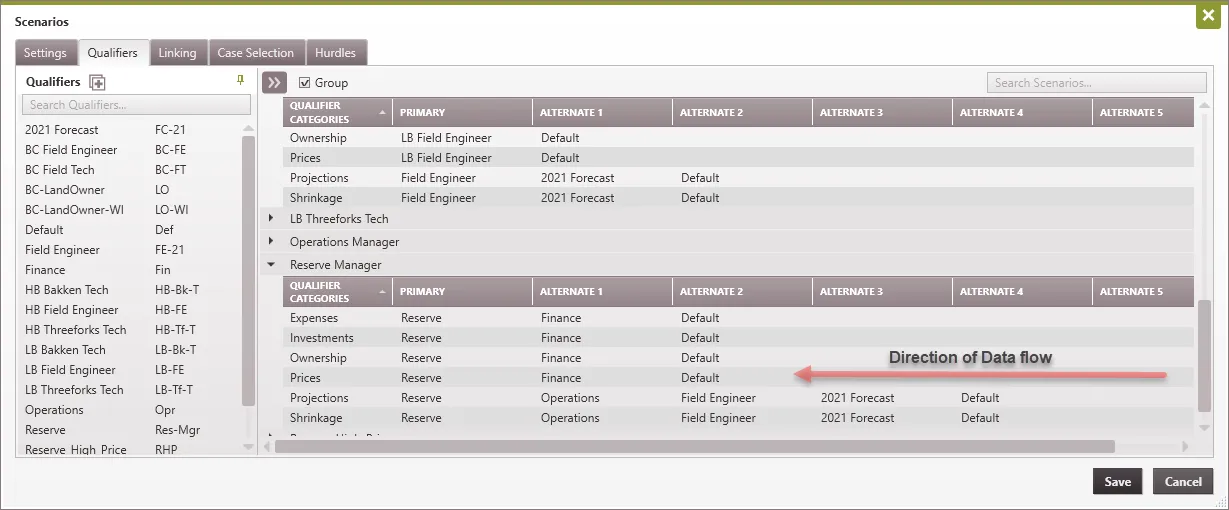Go to the Hurdles tab
The height and width of the screenshot is (510, 1229).
point(335,53)
